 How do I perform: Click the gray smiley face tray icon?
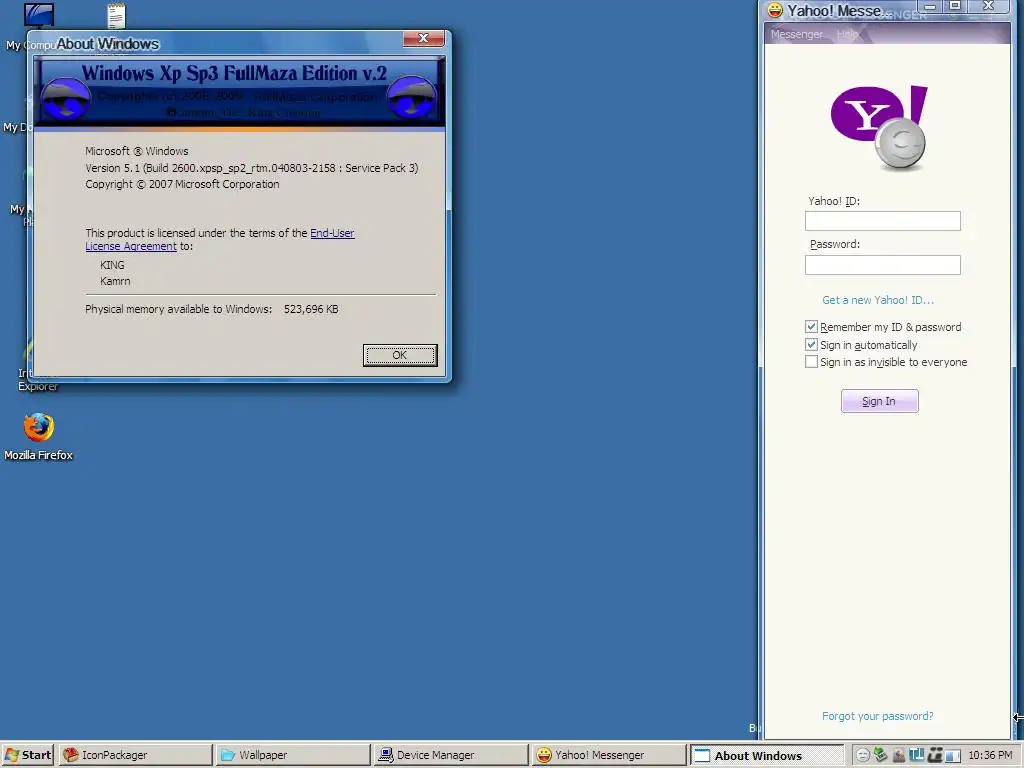click(863, 755)
